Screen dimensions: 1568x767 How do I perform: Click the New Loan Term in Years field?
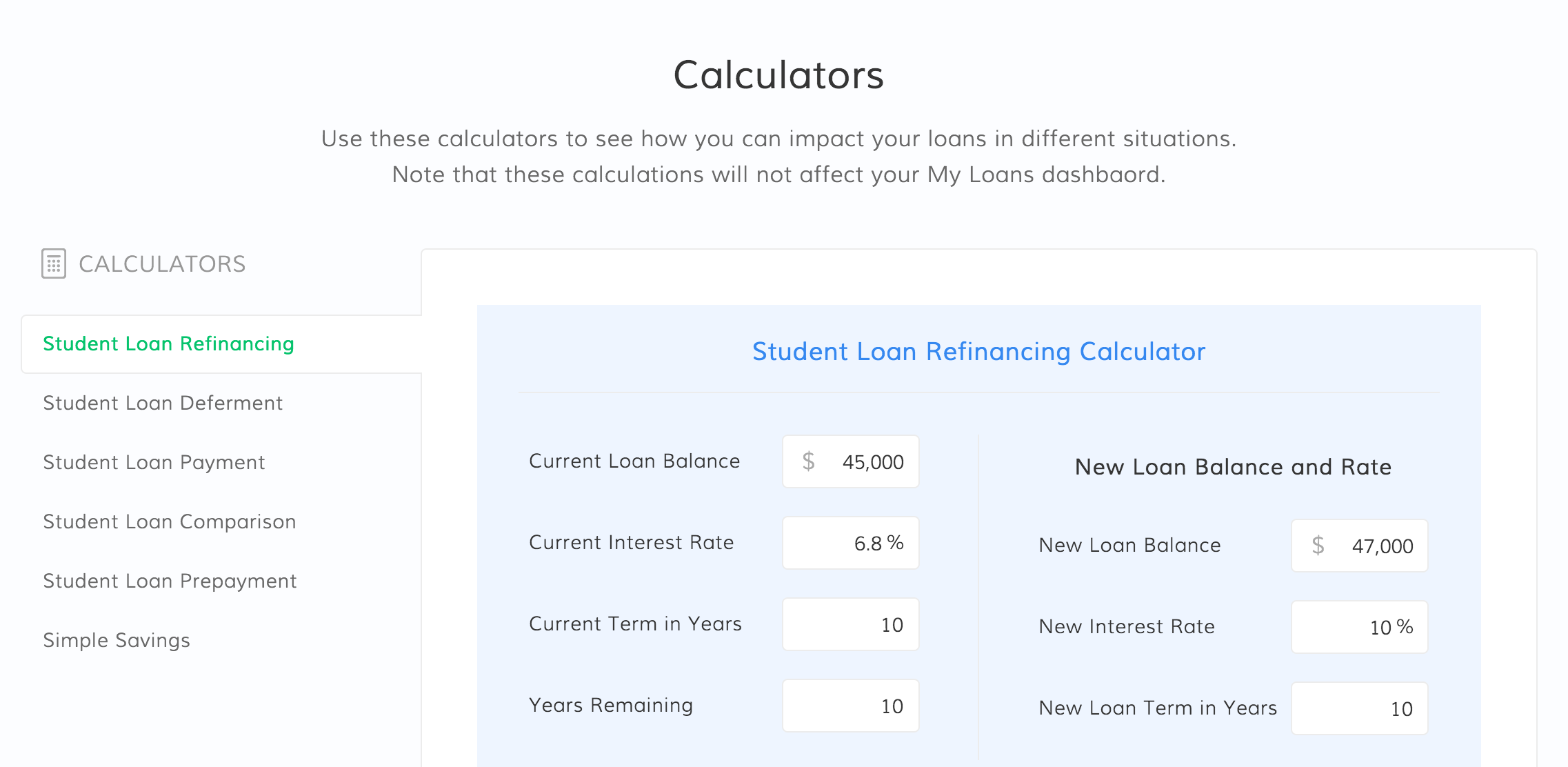[x=1359, y=708]
